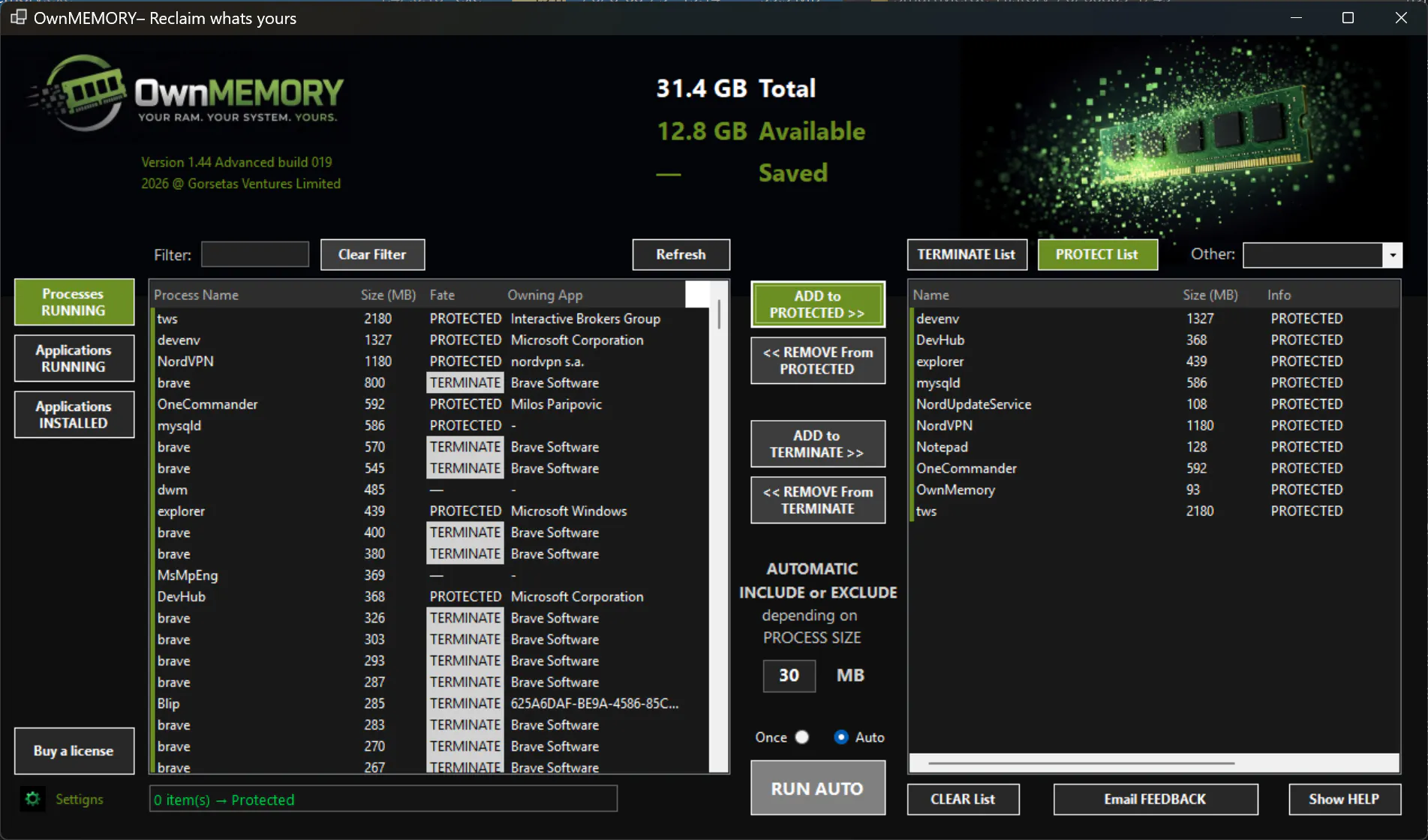This screenshot has width=1428, height=840.
Task: Show Processes RUNNING view
Action: (74, 302)
